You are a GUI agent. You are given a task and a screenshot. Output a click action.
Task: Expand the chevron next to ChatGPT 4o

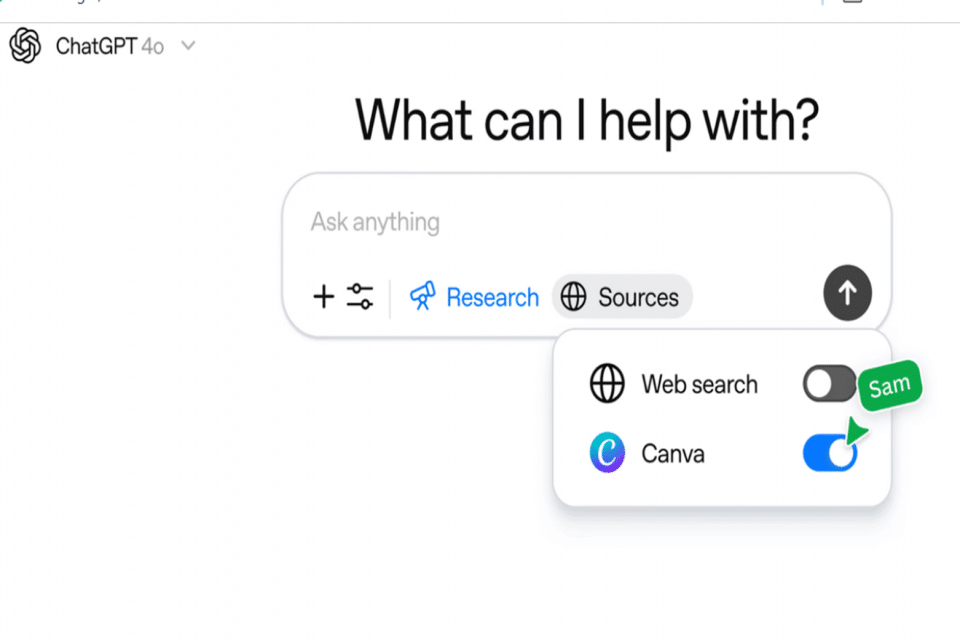tap(189, 46)
